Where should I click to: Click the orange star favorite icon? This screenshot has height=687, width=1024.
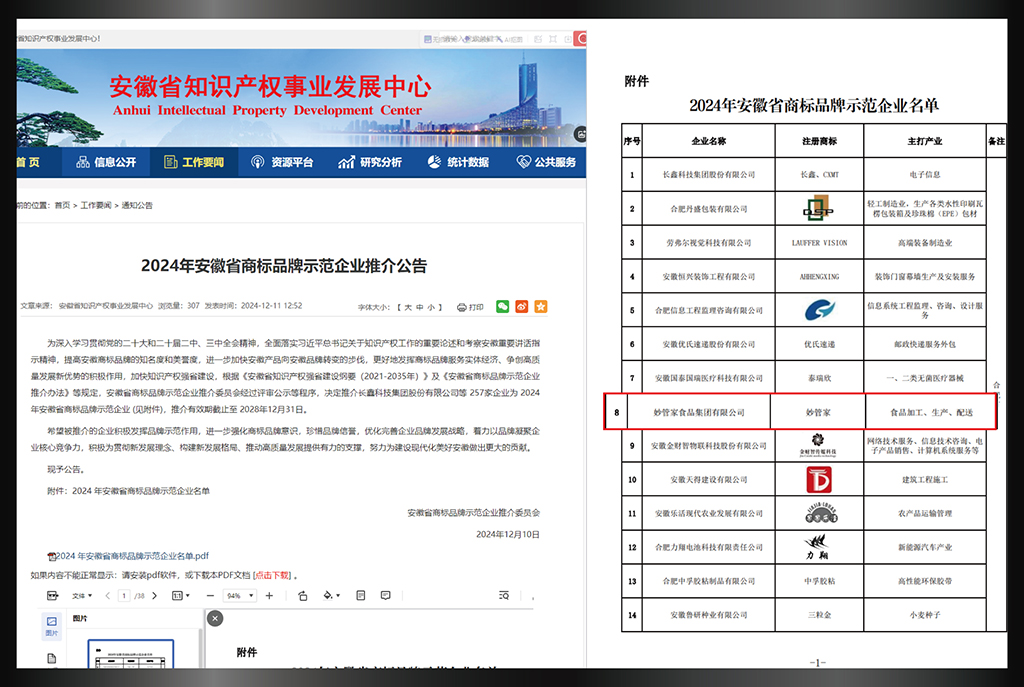pyautogui.click(x=541, y=306)
